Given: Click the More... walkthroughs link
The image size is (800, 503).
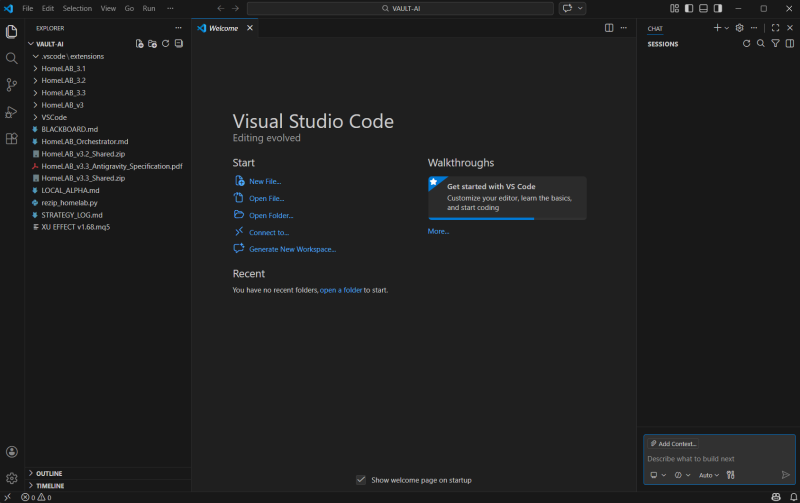Looking at the screenshot, I should pos(438,231).
